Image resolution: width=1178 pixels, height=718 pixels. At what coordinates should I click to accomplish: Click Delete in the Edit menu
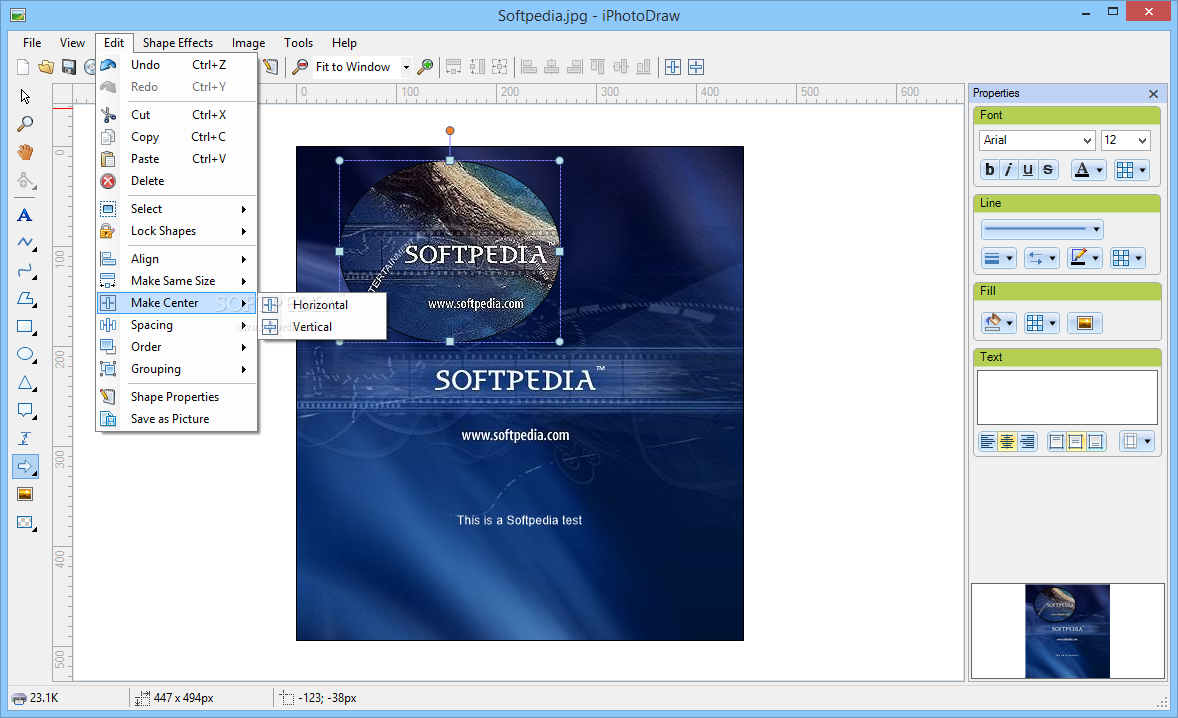tap(177, 181)
